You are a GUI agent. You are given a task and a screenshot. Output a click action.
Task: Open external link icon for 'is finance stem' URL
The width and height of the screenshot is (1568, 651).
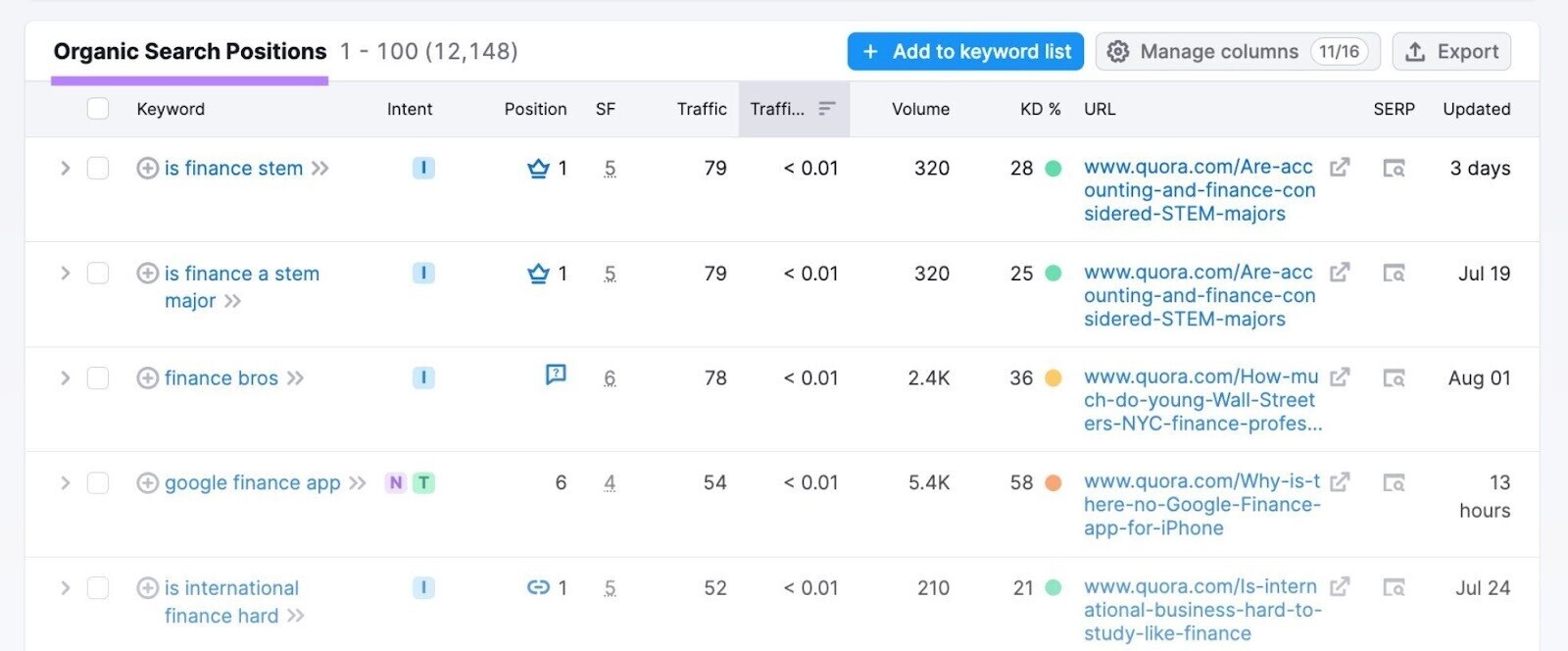(x=1340, y=168)
